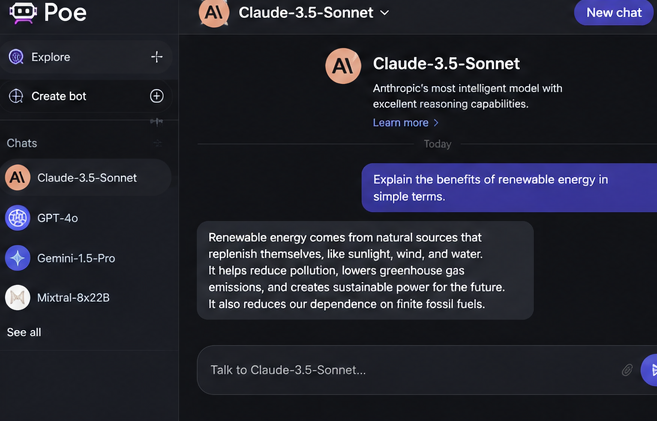Screen dimensions: 657x421
Task: Click the Claude avatar in the chat header
Action: tap(214, 13)
